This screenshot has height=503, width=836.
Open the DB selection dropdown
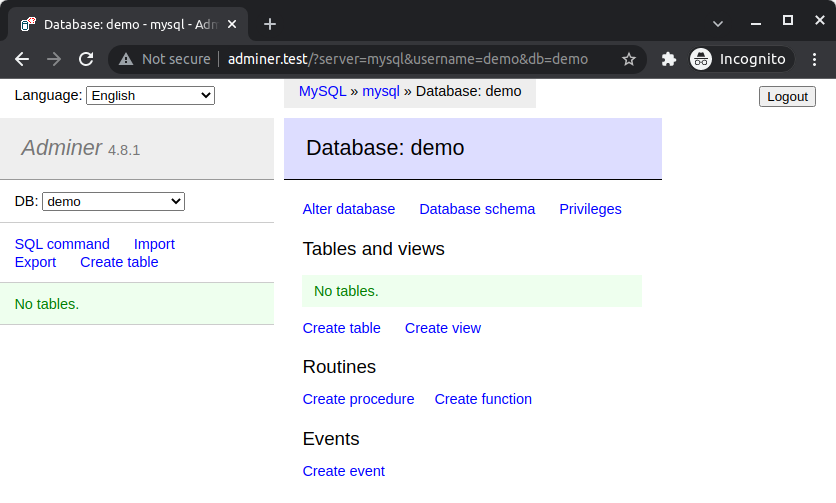point(114,202)
